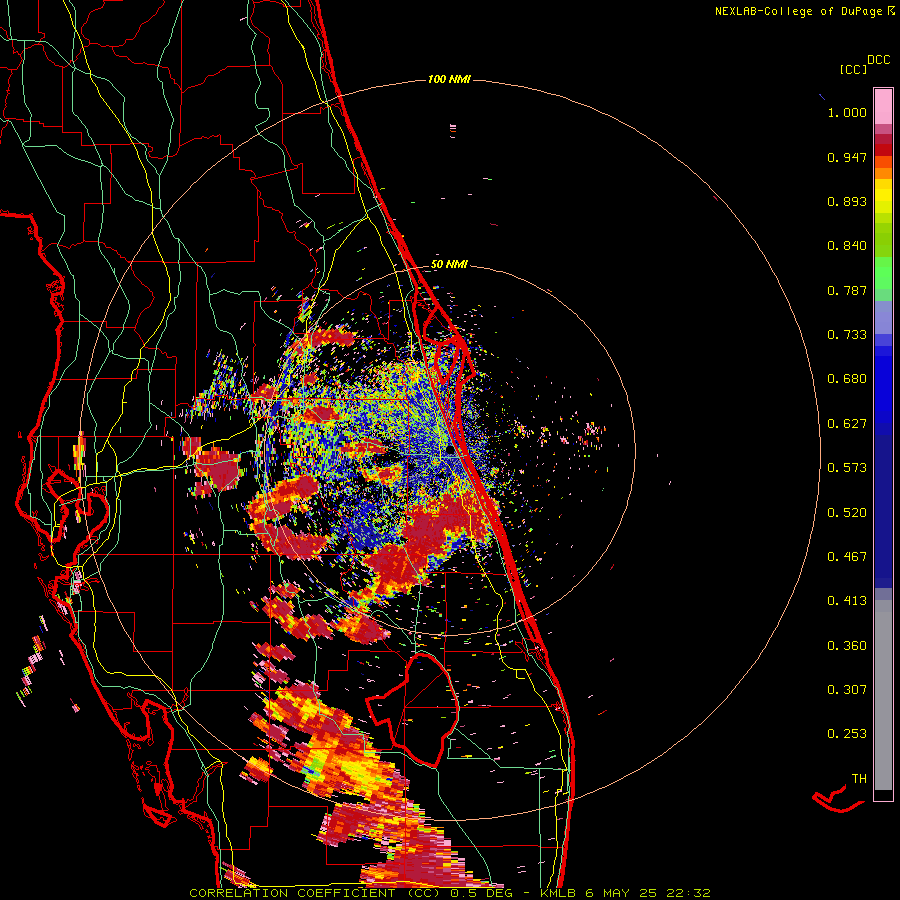900x900 pixels.
Task: Click the 22:32 timestamp in the caption
Action: (x=688, y=893)
